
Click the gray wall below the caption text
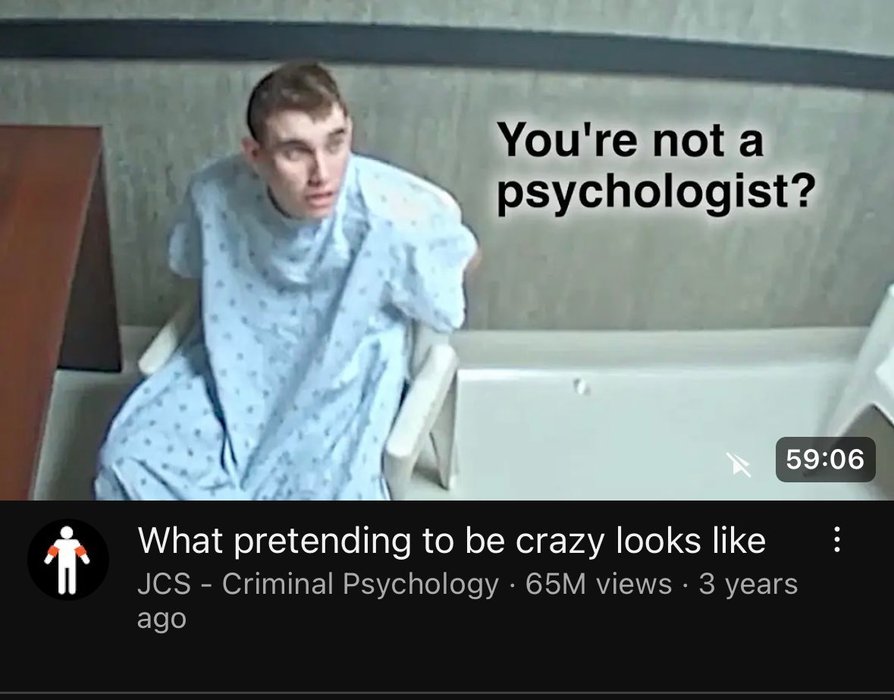click(x=656, y=274)
